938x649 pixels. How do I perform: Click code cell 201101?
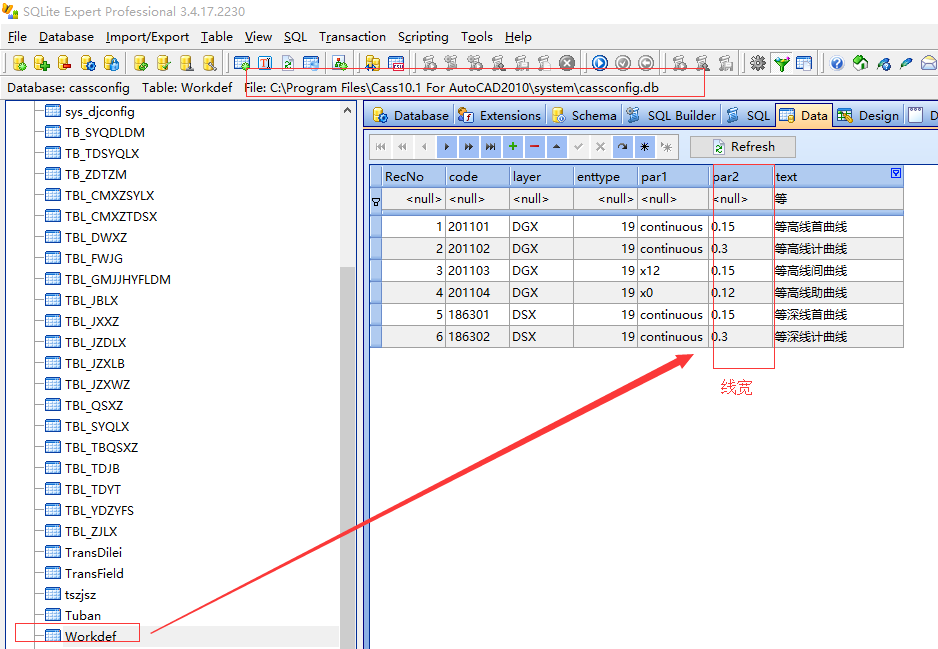(477, 227)
